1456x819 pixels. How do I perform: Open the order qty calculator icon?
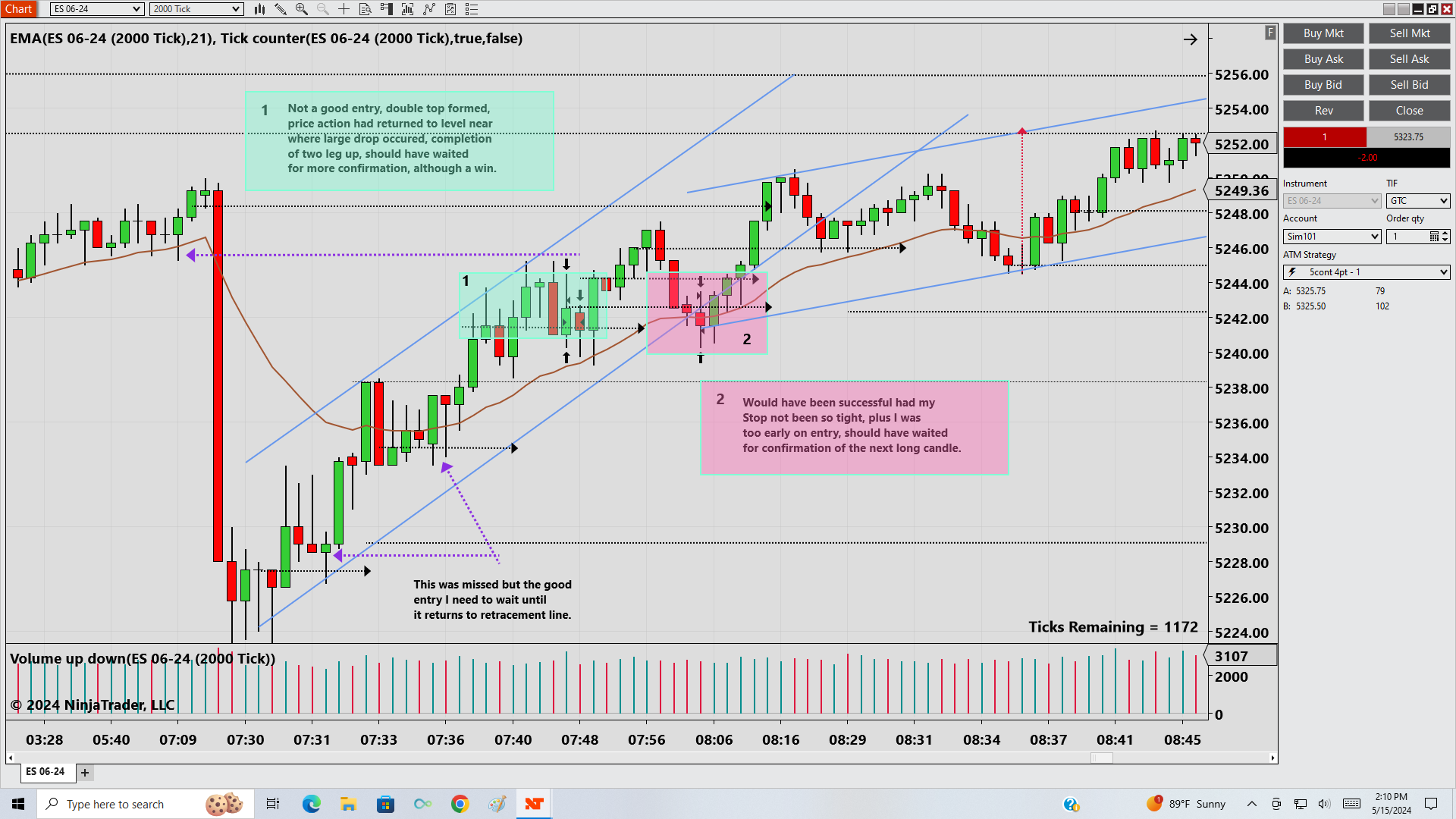tap(1434, 237)
